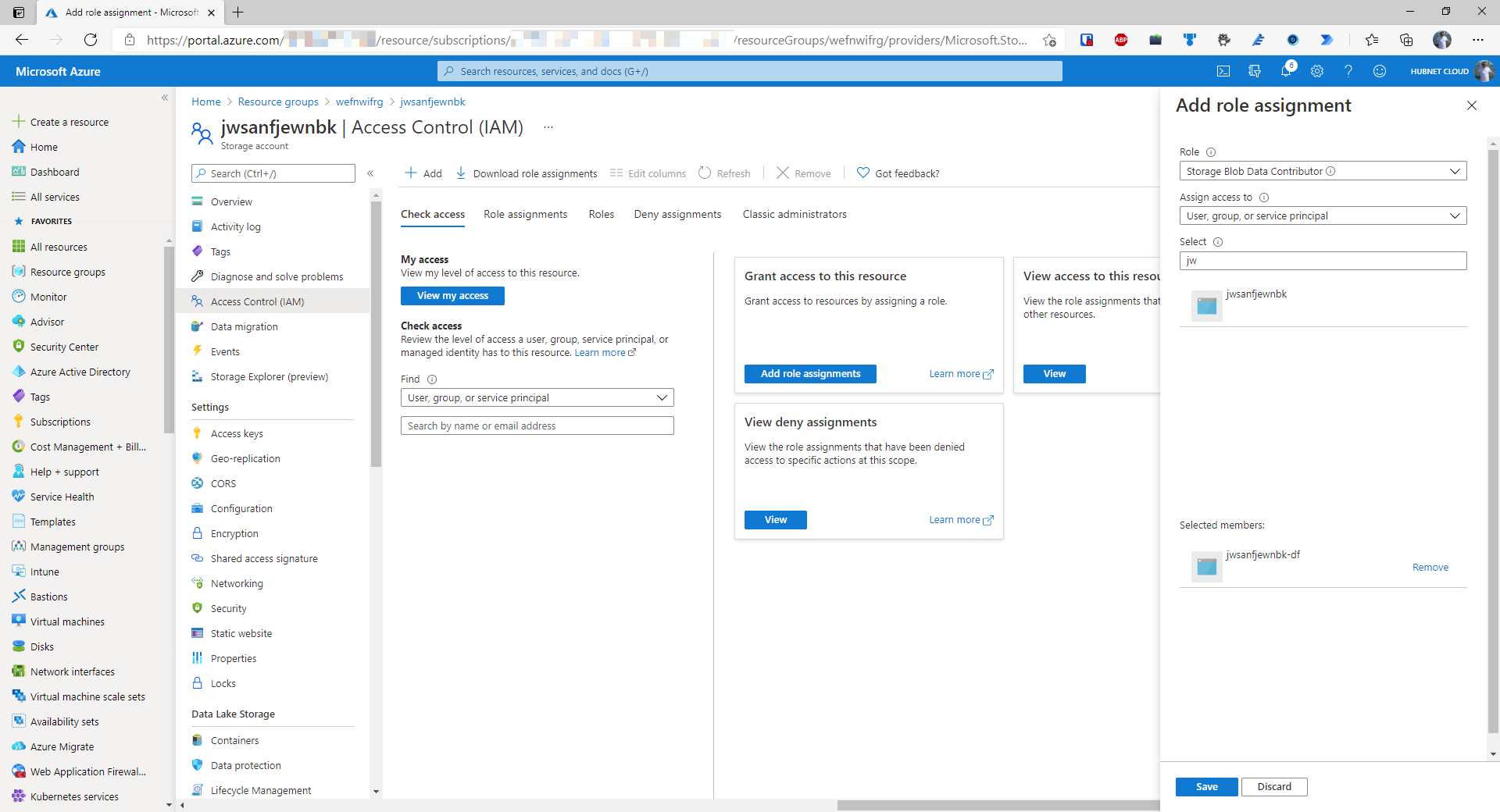Click Got feedback? heart item
This screenshot has height=812, width=1500.
tap(898, 173)
